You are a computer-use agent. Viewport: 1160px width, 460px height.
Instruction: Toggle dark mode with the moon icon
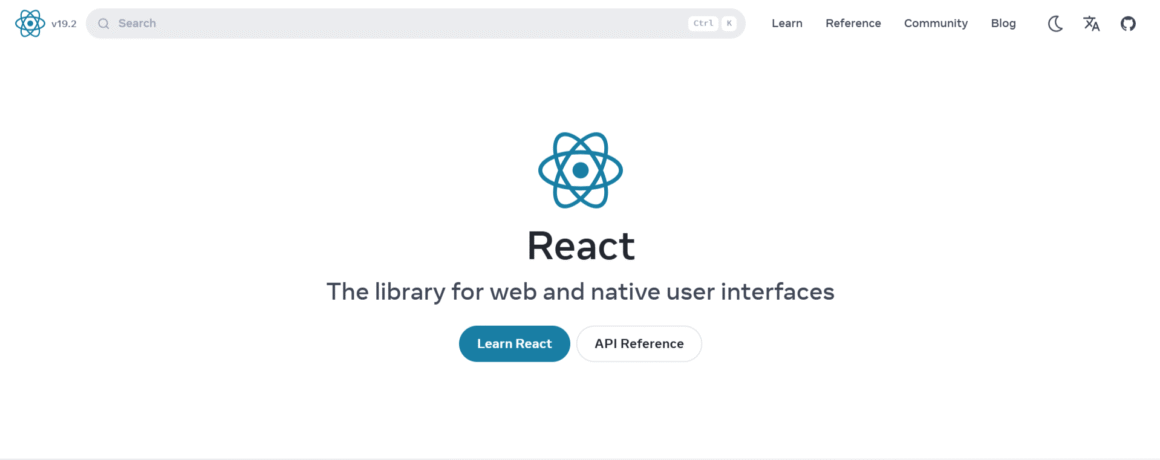click(1055, 24)
